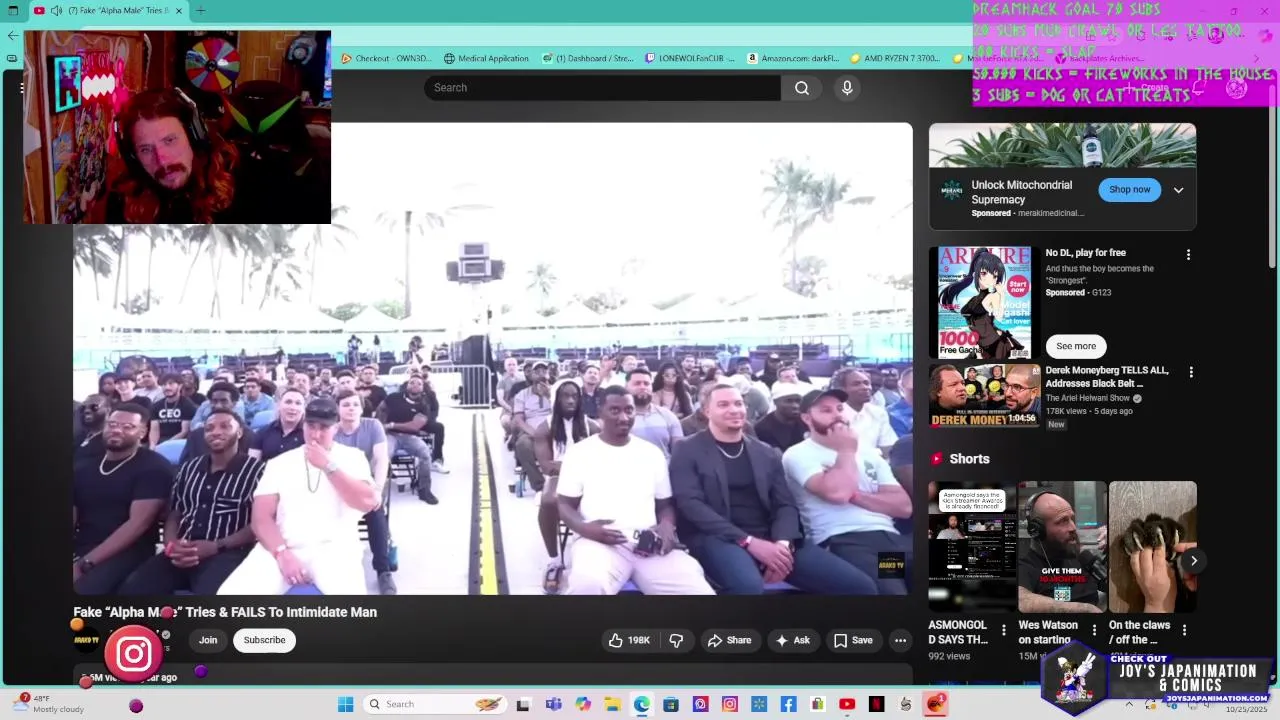Click the Shorts section heading

969,459
